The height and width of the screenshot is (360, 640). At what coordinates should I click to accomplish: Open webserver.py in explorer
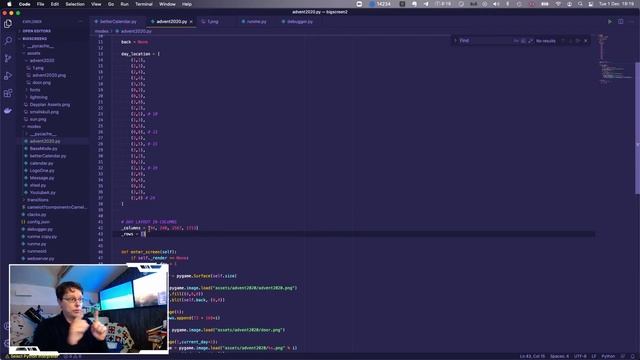click(40, 259)
